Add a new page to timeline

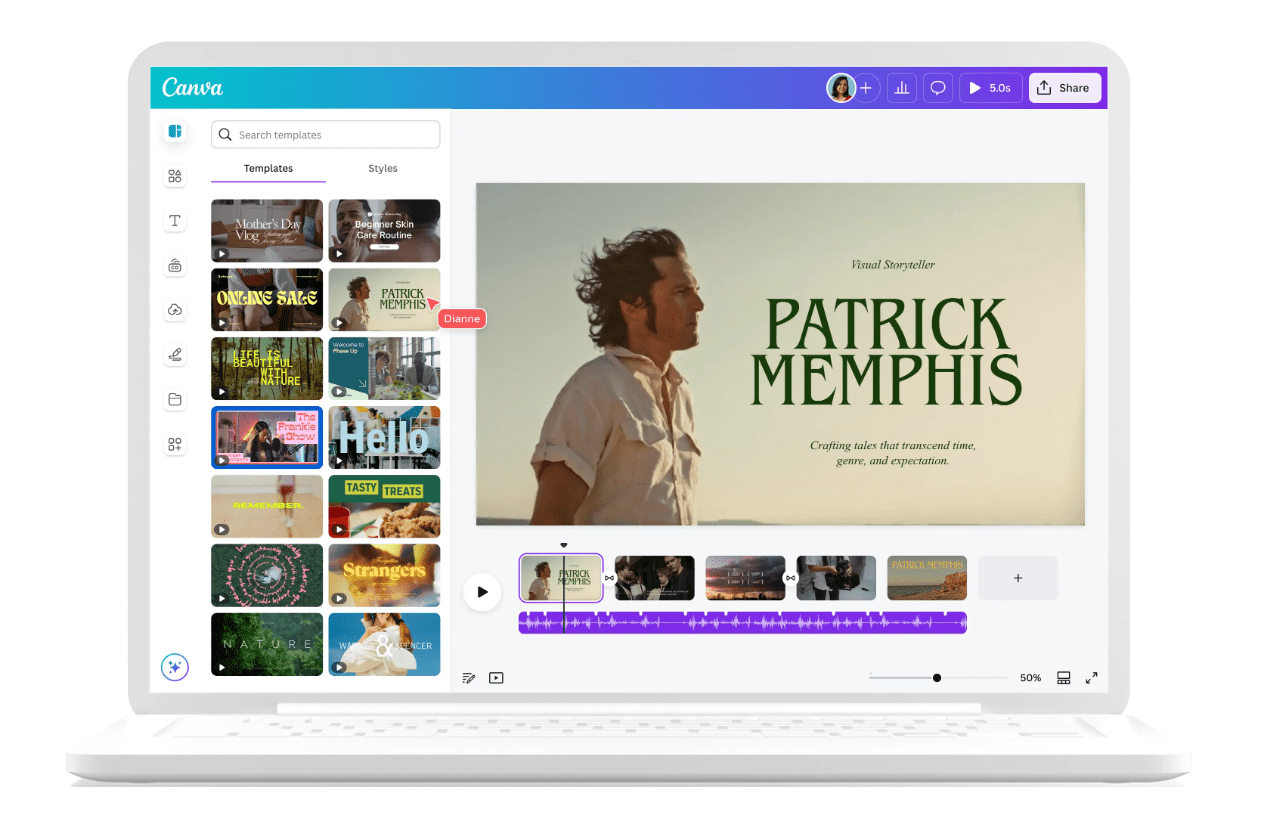1018,578
